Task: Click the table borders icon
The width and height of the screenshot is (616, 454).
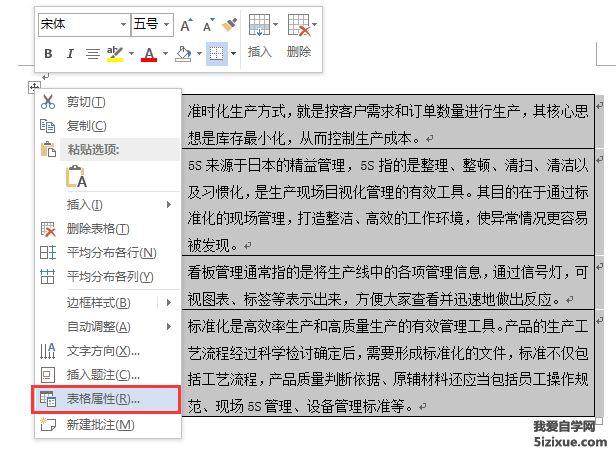Action: click(216, 53)
